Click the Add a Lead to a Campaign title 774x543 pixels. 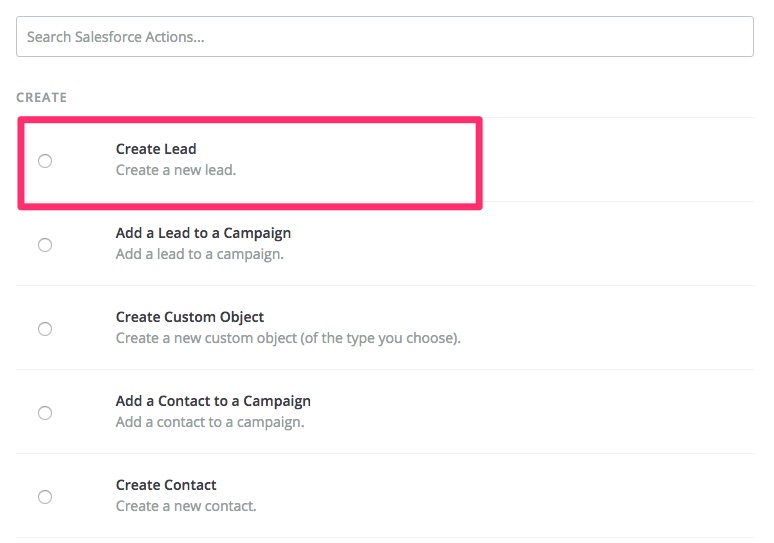tap(203, 233)
